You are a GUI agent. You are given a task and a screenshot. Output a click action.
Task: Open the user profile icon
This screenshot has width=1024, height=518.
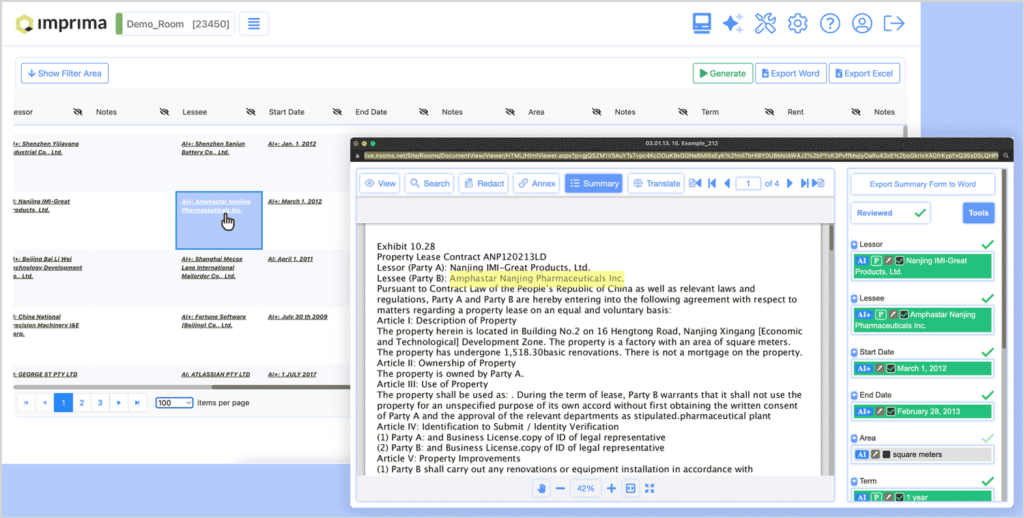tap(862, 23)
